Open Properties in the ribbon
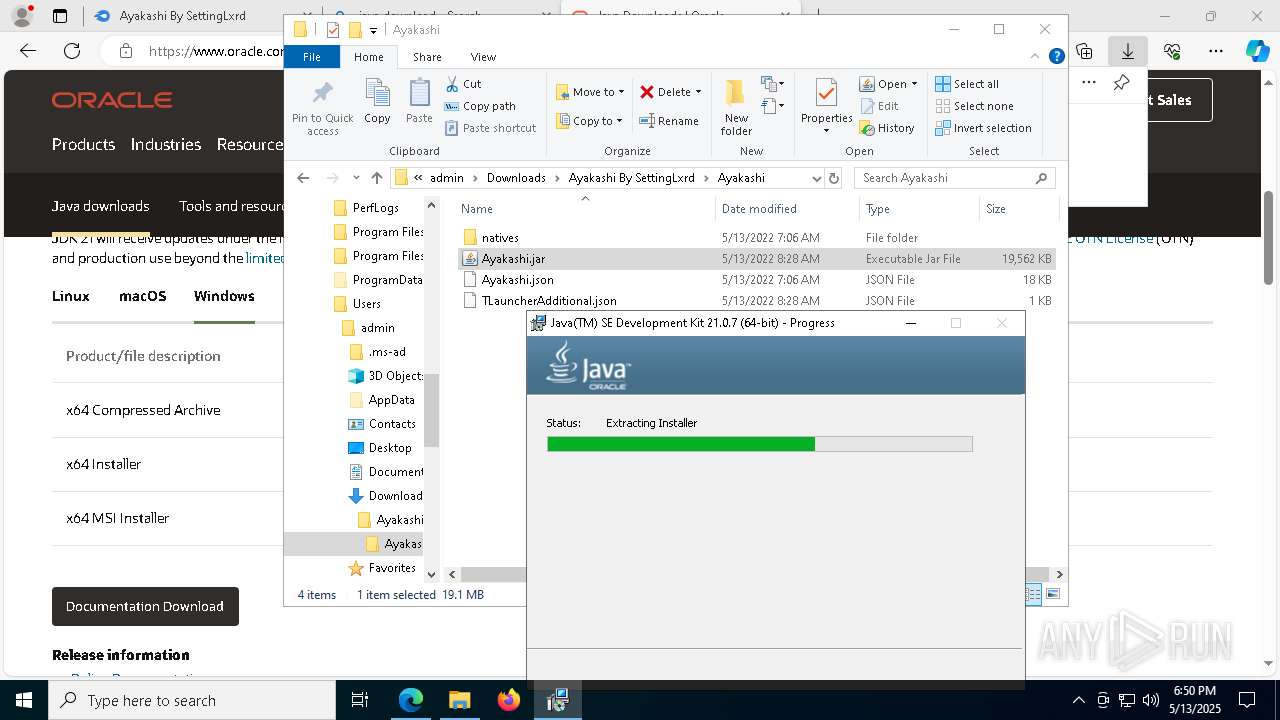This screenshot has height=720, width=1280. [x=826, y=107]
